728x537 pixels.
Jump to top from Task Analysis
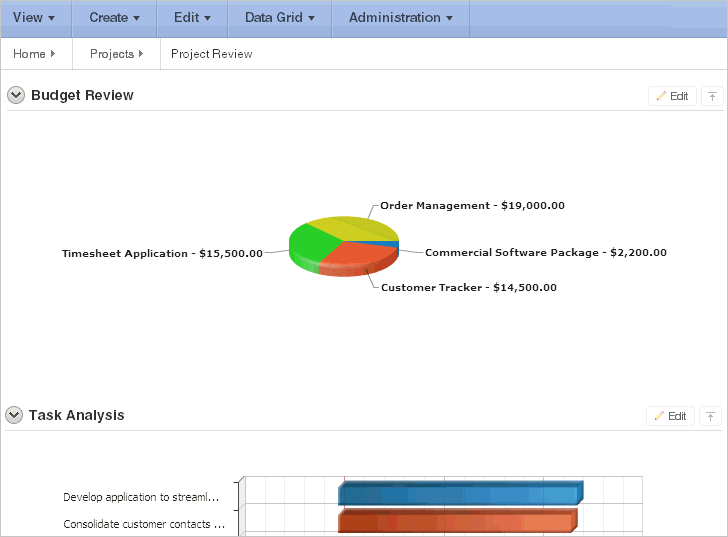pos(710,416)
